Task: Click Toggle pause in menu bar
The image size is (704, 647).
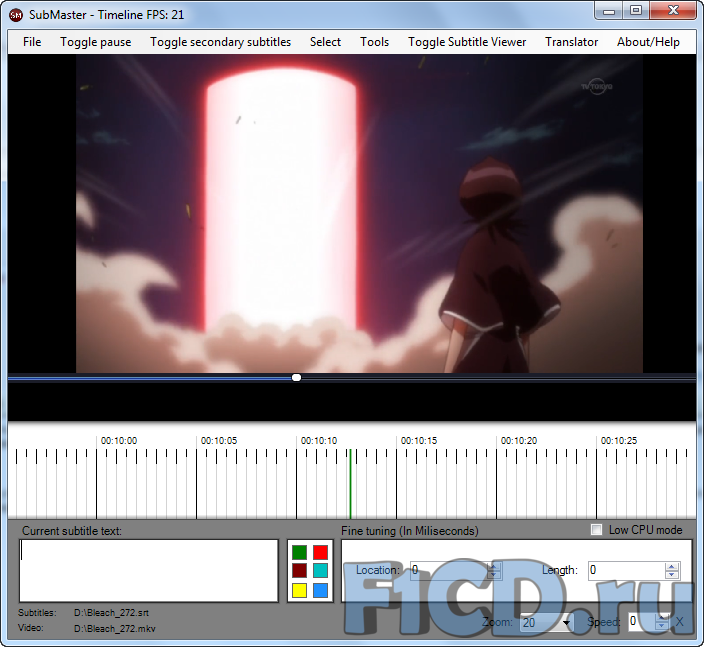Action: (x=96, y=42)
